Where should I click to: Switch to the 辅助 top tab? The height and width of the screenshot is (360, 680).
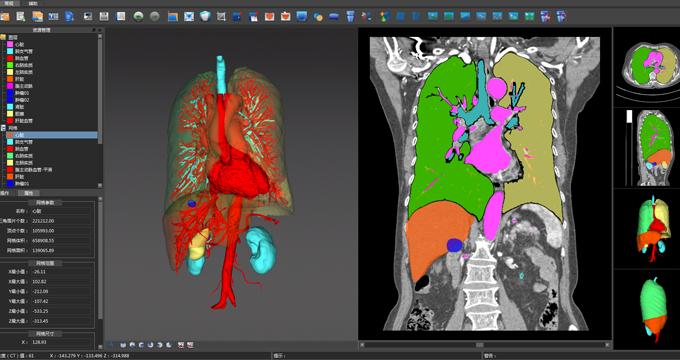click(33, 3)
